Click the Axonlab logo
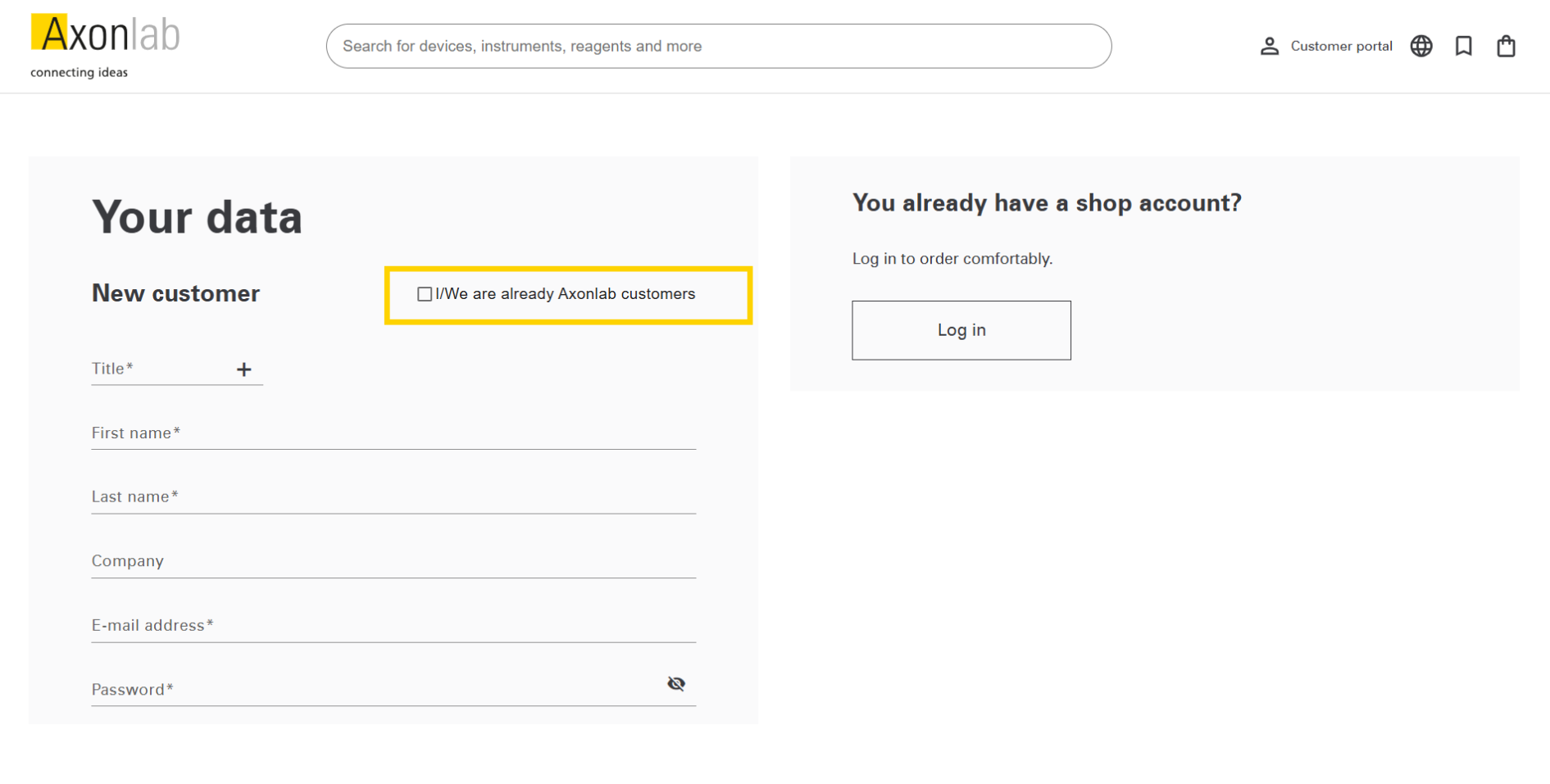Viewport: 1550px width, 784px height. pyautogui.click(x=105, y=34)
